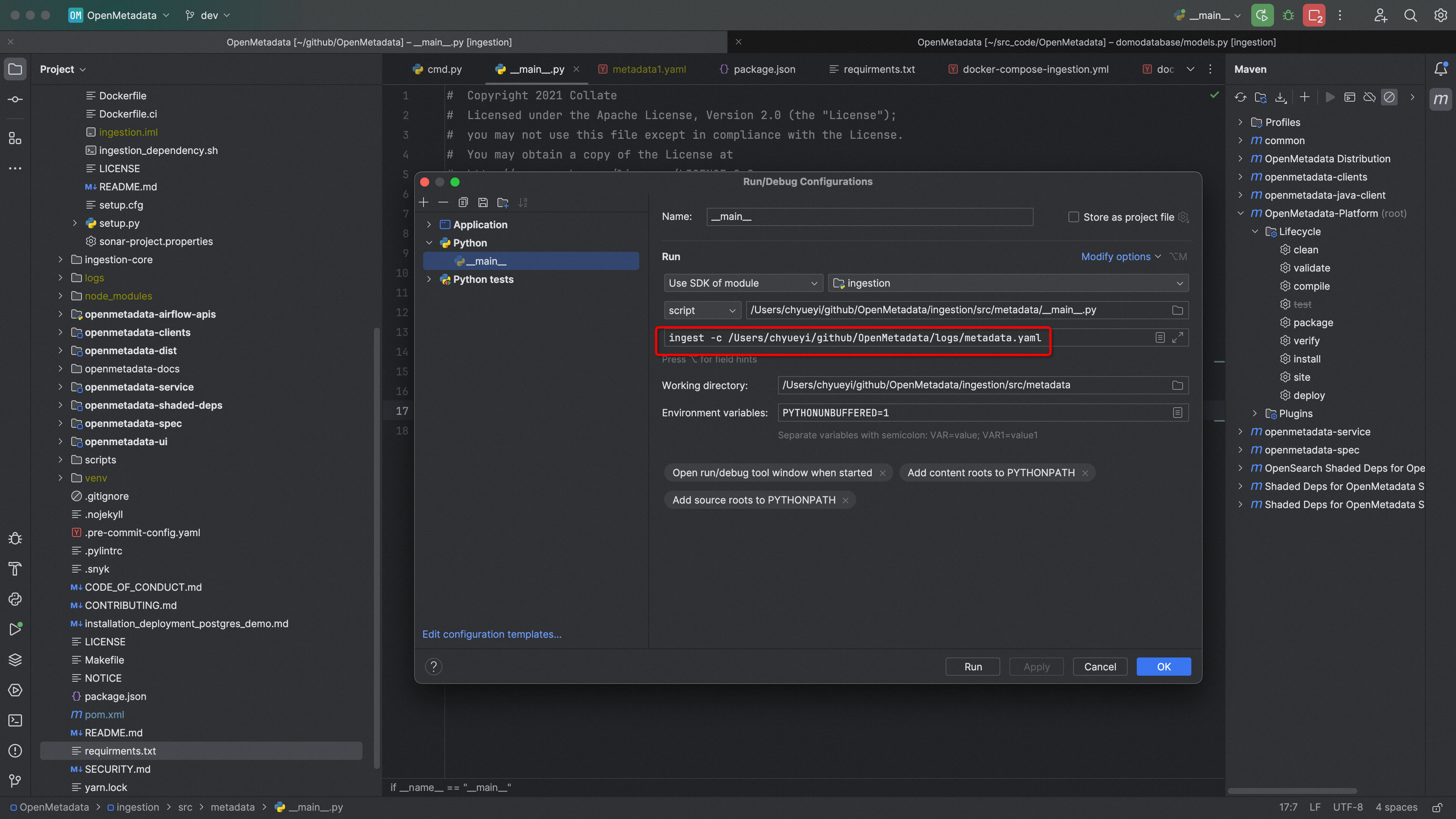The height and width of the screenshot is (819, 1456).
Task: Edit environment variables list icon
Action: (x=1177, y=413)
